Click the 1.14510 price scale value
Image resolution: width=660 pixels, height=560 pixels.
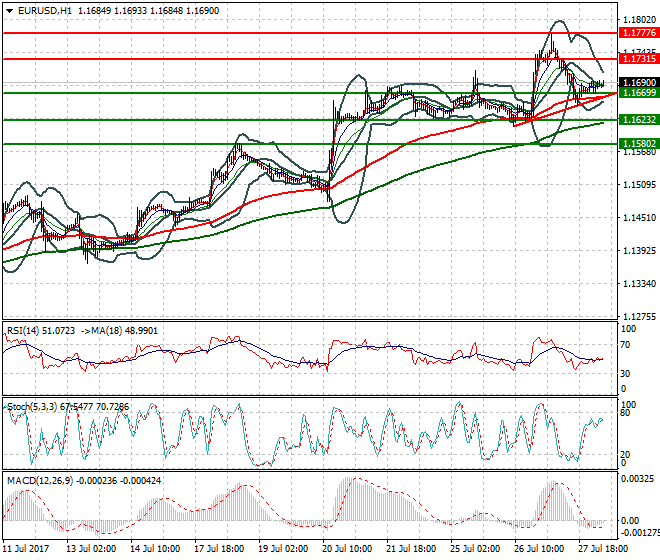(639, 218)
